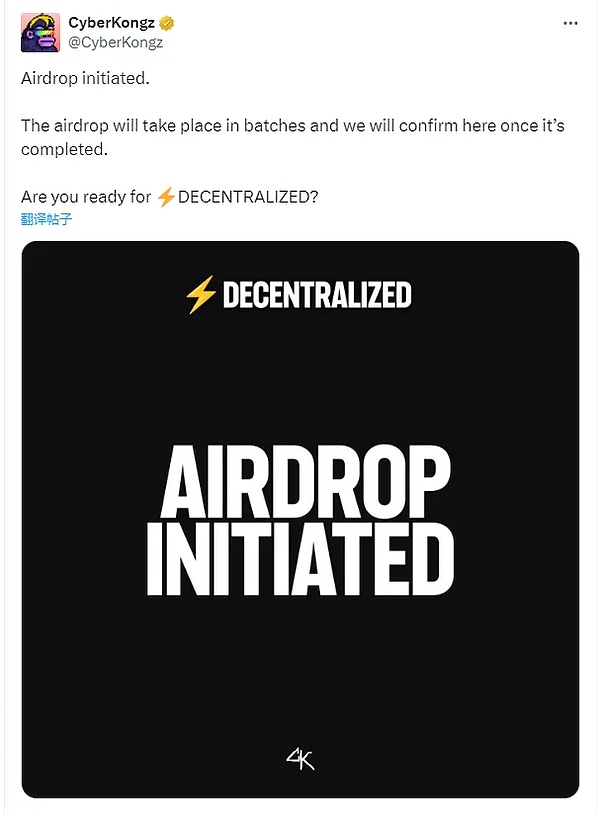Click the lightning bolt icon in the image header

pos(200,295)
